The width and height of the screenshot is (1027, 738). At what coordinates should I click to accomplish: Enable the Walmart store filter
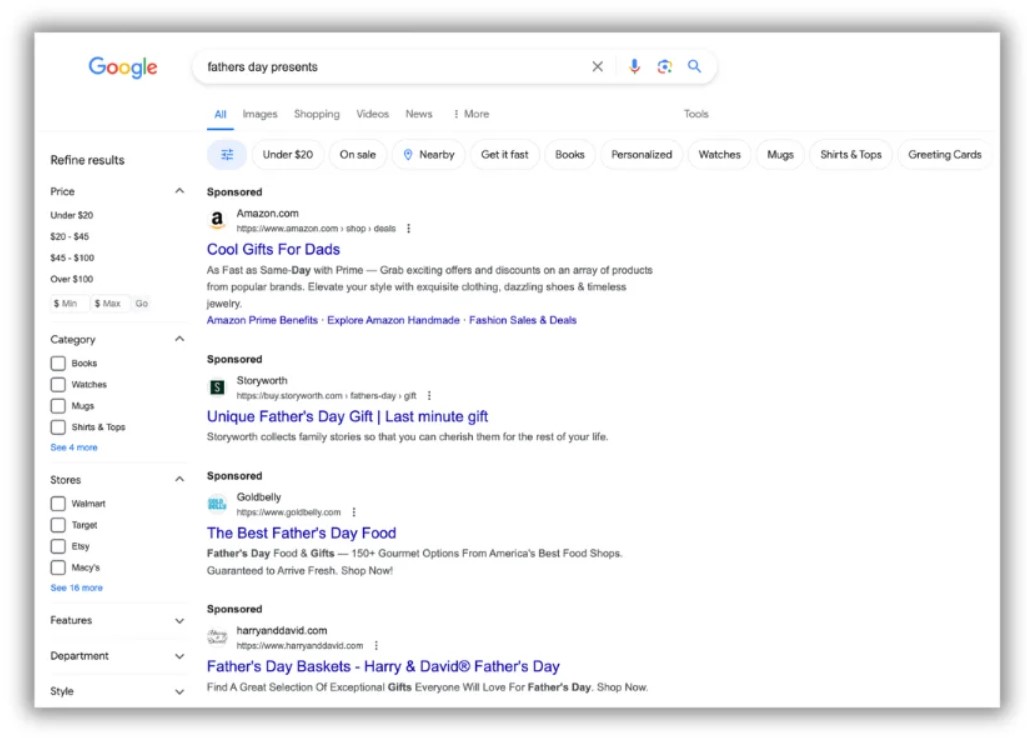(58, 503)
